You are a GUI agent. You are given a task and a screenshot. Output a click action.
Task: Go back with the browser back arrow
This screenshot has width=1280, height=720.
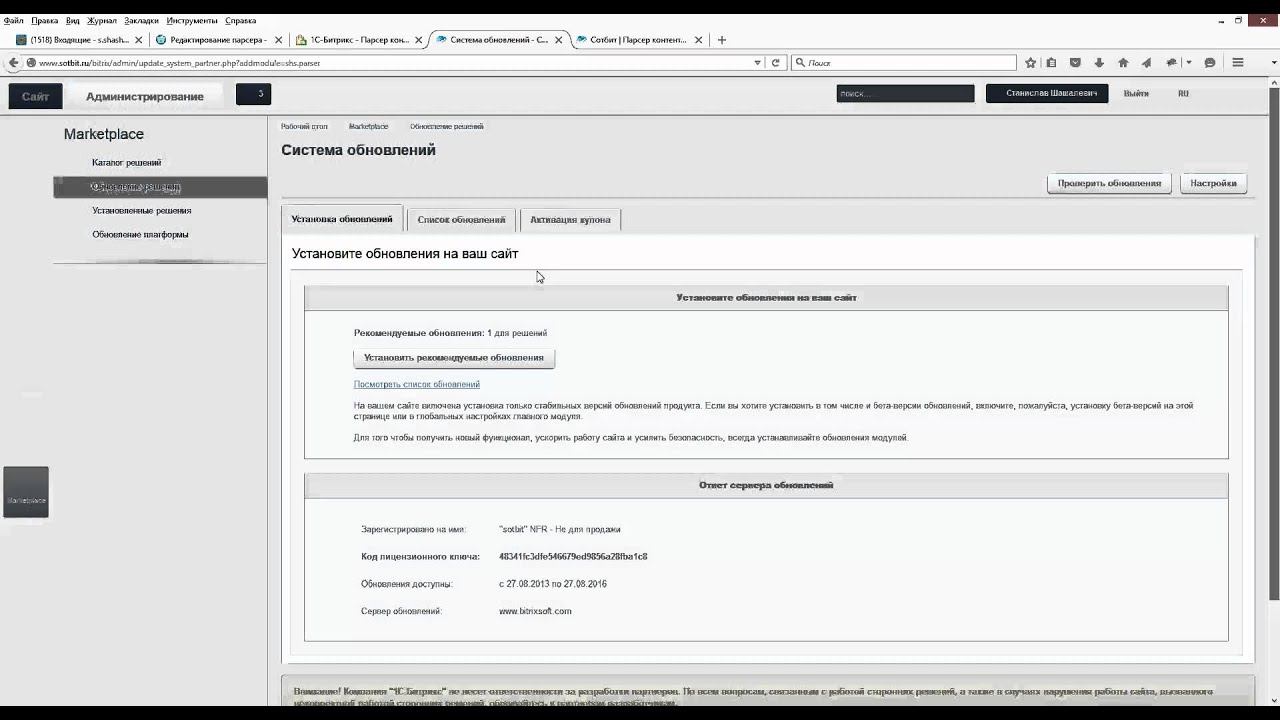13,62
